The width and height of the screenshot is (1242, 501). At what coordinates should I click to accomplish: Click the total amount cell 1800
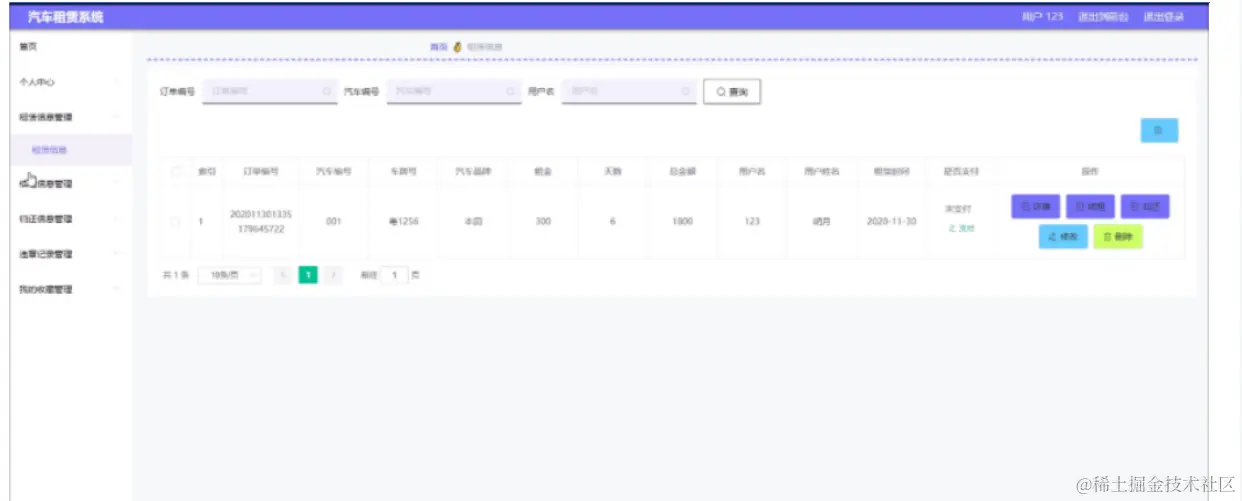[x=682, y=221]
